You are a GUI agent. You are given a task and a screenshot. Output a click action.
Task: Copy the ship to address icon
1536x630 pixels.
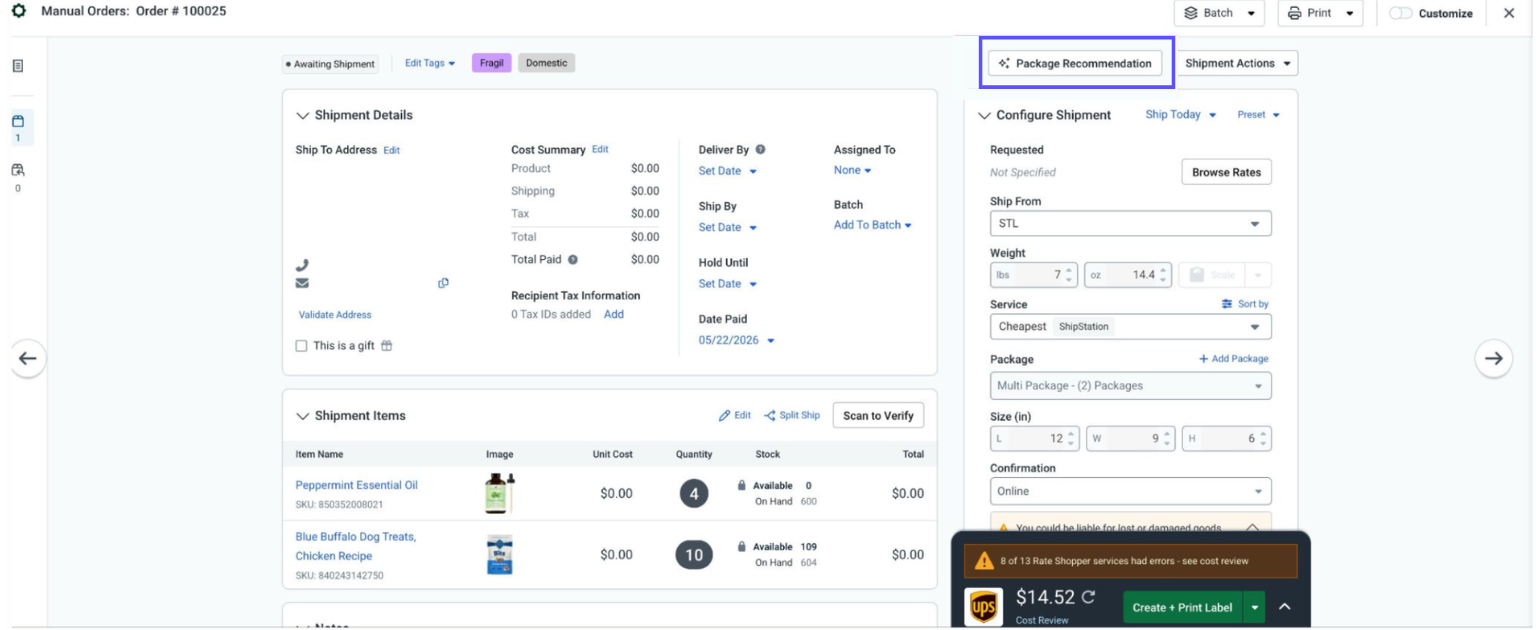click(443, 283)
